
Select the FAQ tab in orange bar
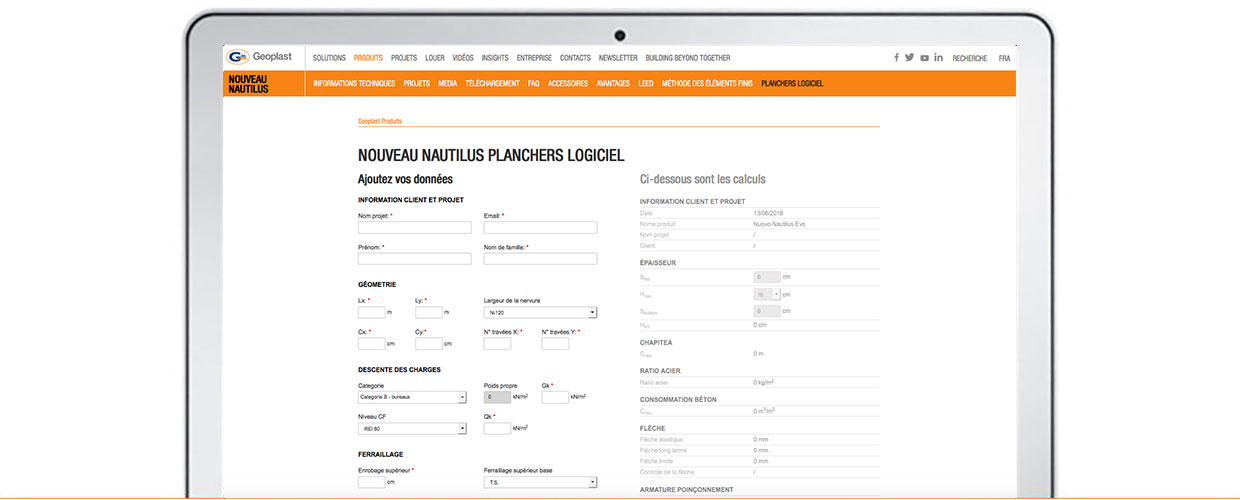534,84
